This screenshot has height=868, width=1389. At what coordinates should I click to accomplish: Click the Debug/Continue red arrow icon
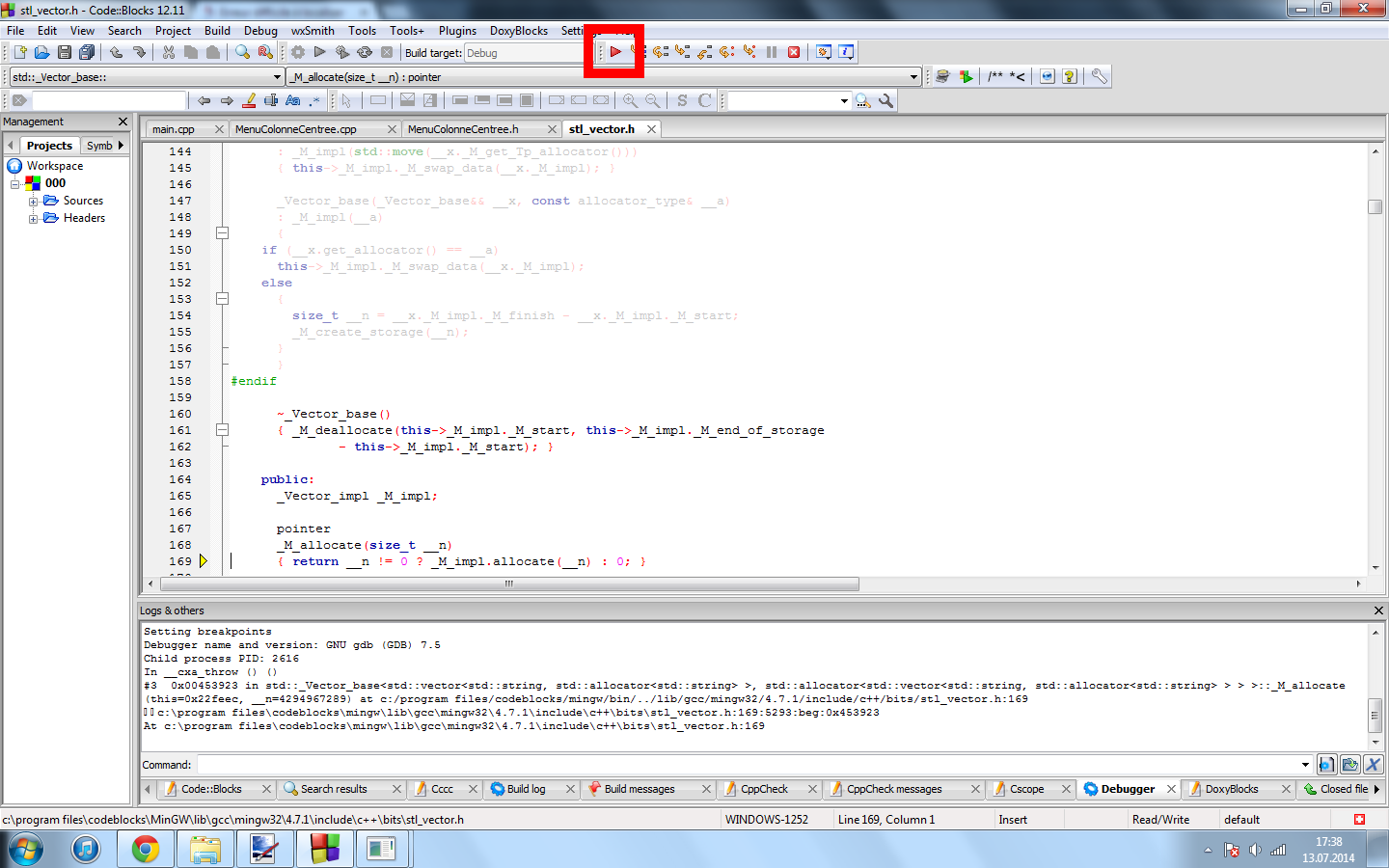(615, 52)
